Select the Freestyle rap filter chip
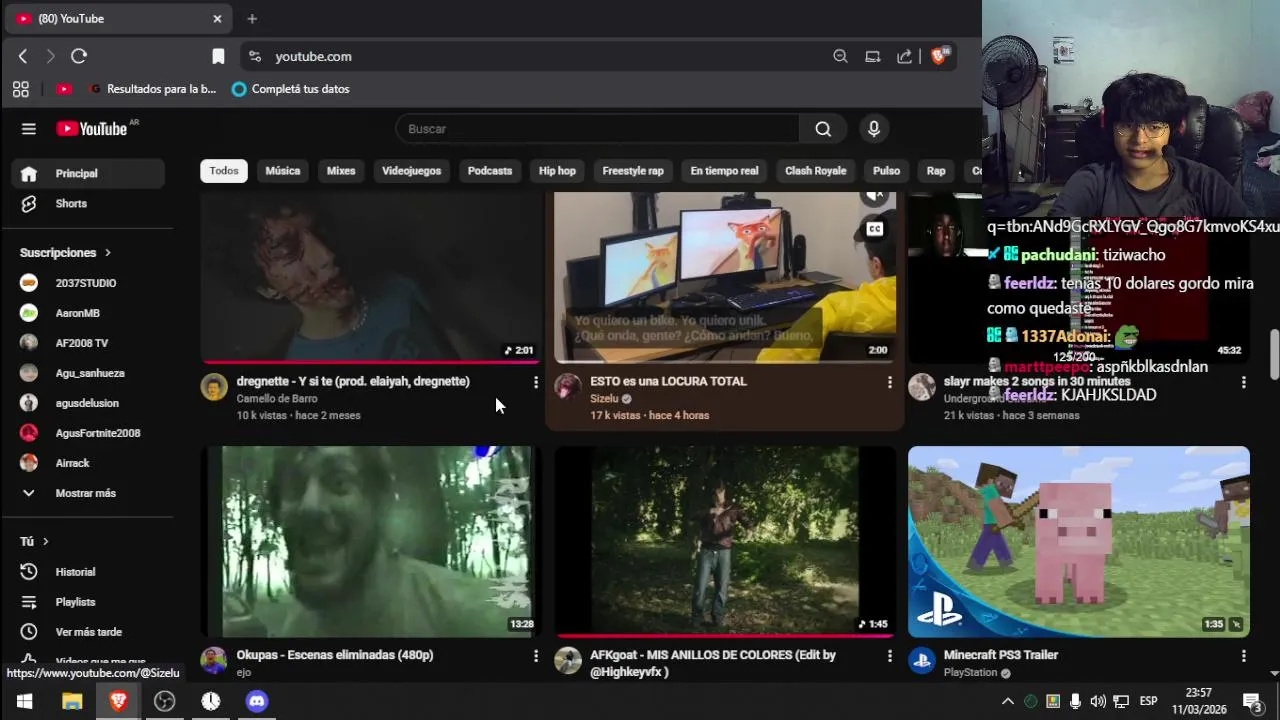Screen dimensions: 1280x720 coord(633,171)
